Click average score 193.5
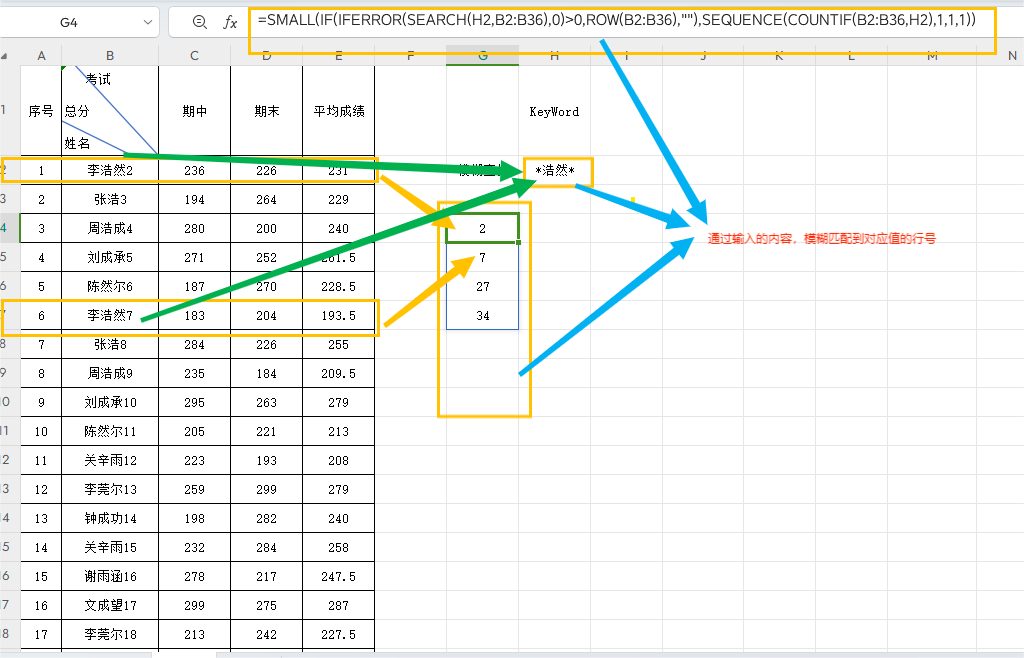The width and height of the screenshot is (1024, 658). [x=338, y=315]
